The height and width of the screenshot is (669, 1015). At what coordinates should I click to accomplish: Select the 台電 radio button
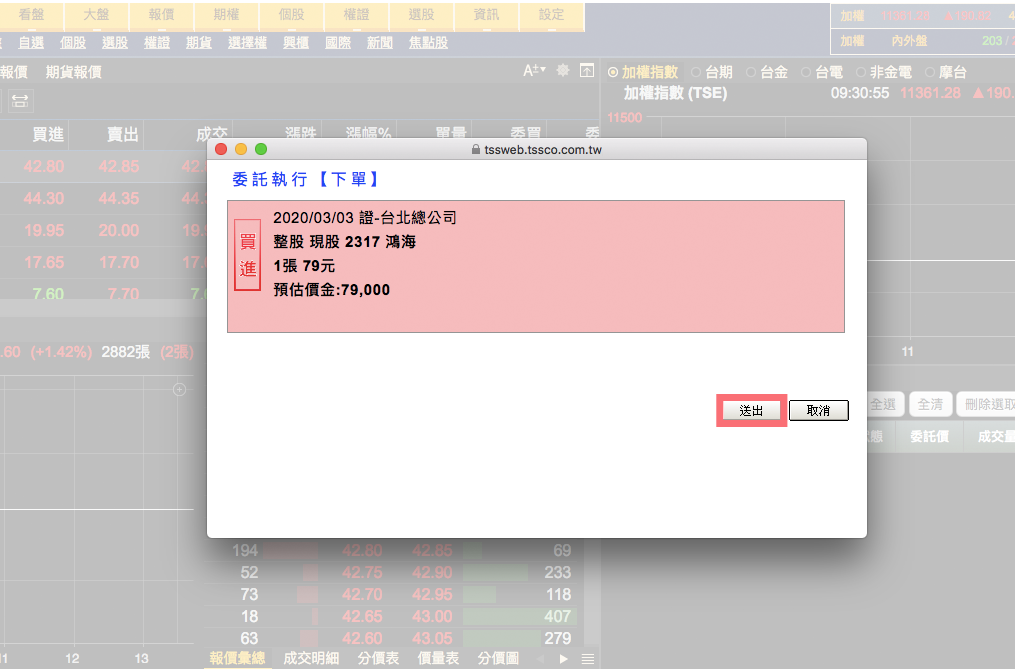pyautogui.click(x=806, y=72)
